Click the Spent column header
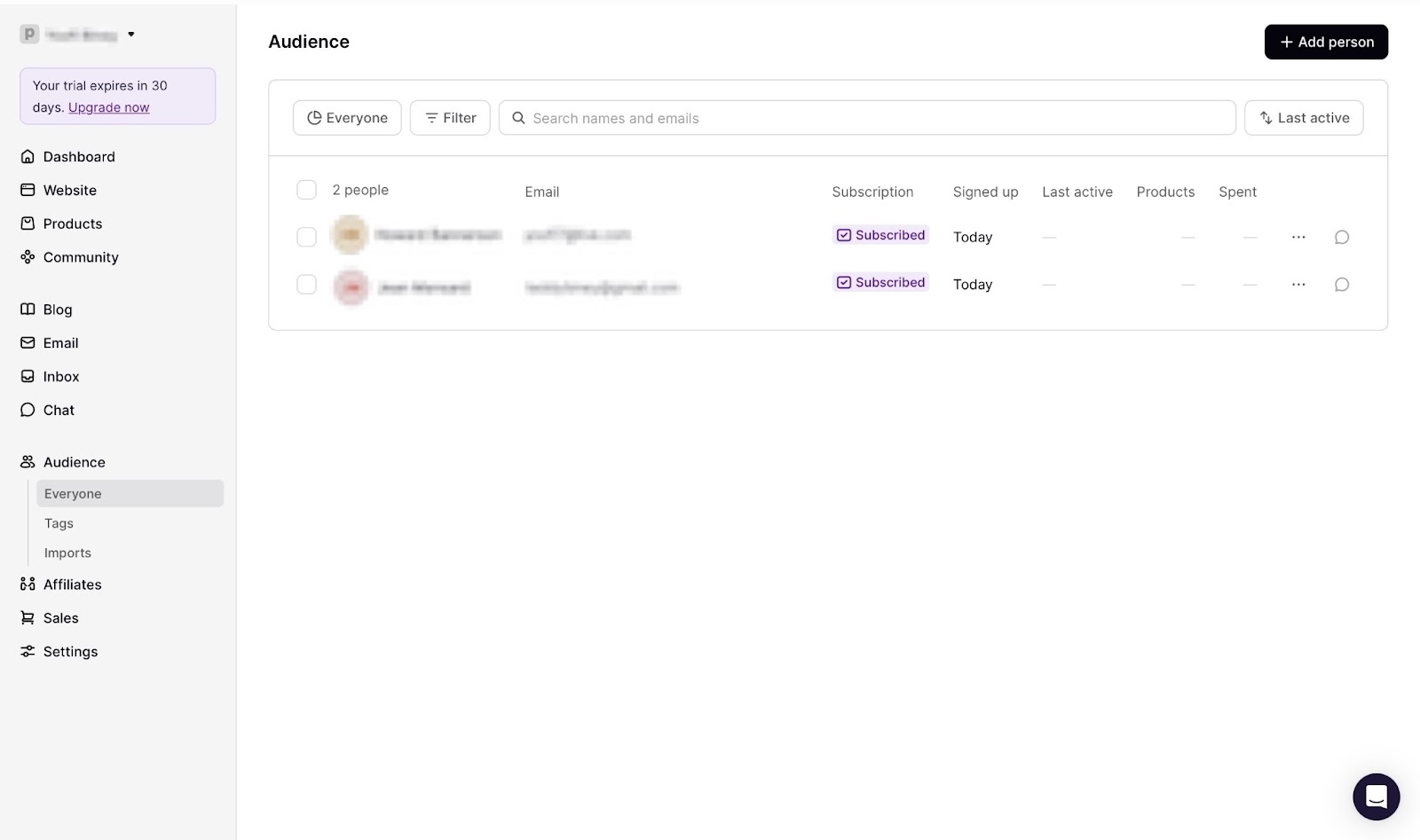Screen dimensions: 1420x840 coord(1237,192)
